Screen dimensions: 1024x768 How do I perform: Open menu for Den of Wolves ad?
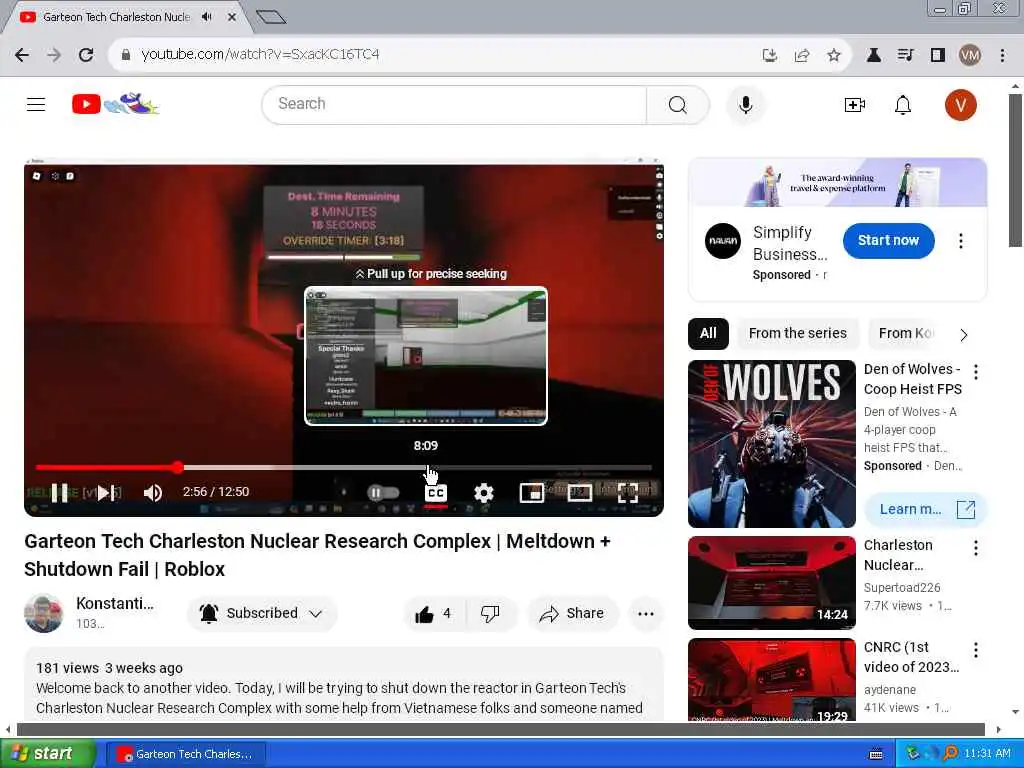coord(976,372)
